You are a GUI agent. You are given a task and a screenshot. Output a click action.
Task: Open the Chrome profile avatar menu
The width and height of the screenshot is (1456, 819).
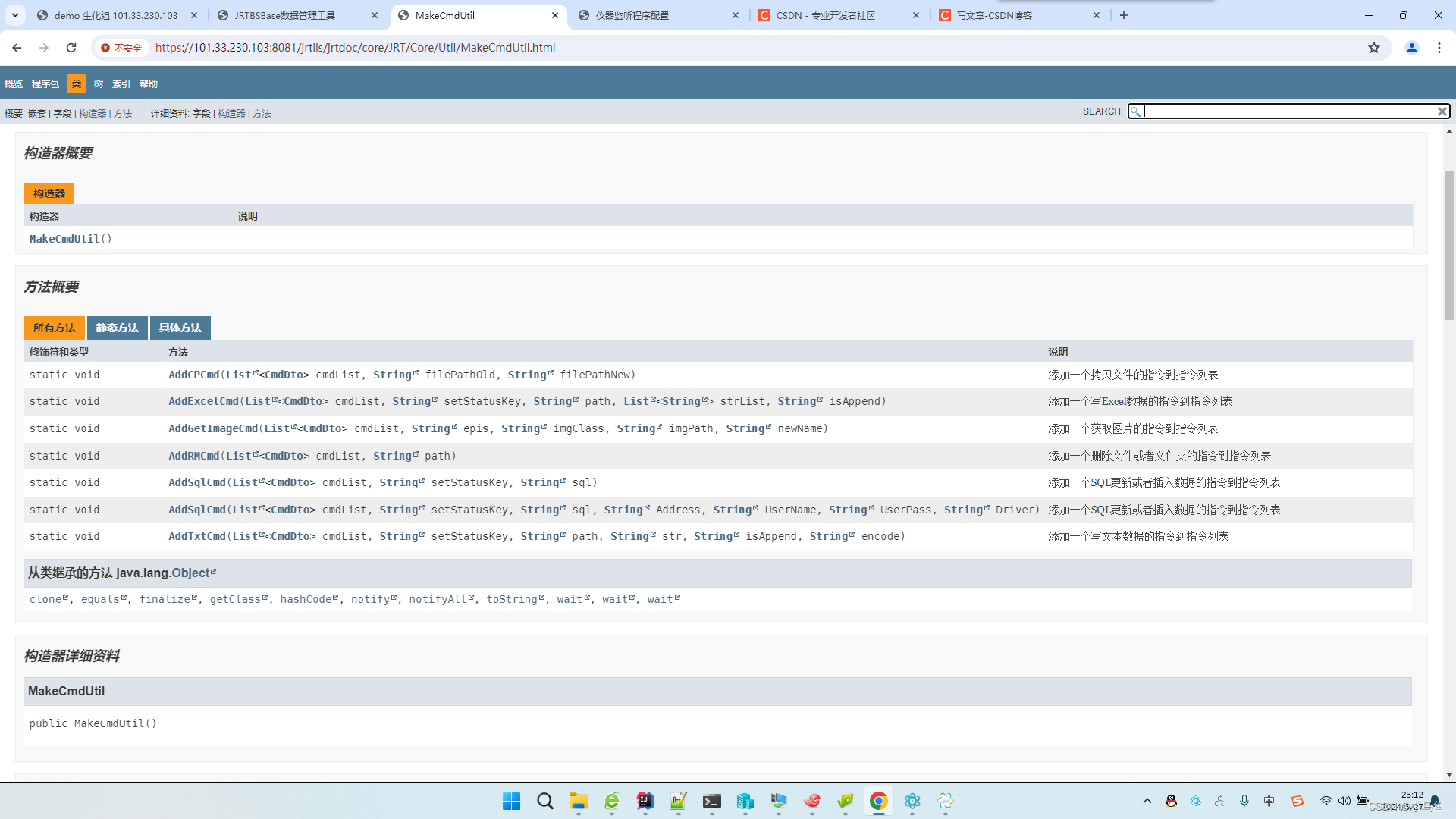click(x=1412, y=48)
